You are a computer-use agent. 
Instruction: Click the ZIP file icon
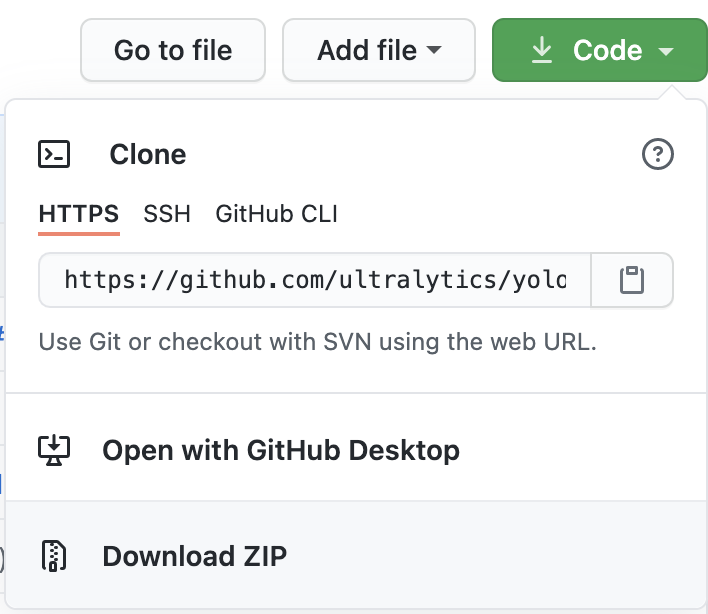click(53, 556)
